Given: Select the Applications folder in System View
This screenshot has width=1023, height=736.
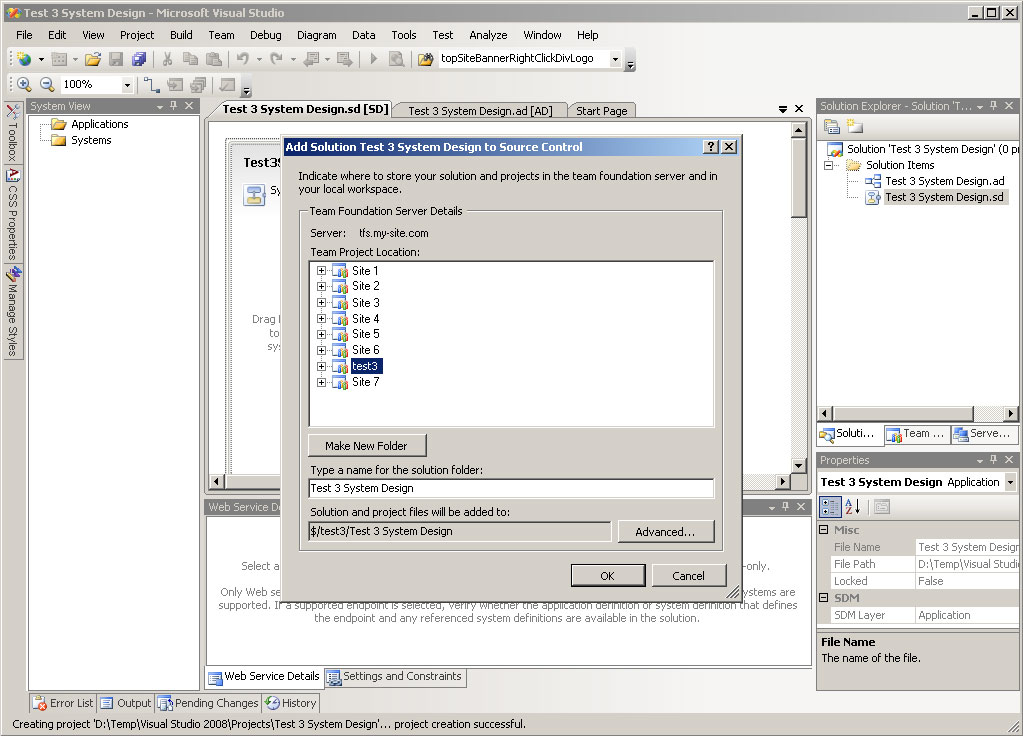Looking at the screenshot, I should (x=99, y=124).
